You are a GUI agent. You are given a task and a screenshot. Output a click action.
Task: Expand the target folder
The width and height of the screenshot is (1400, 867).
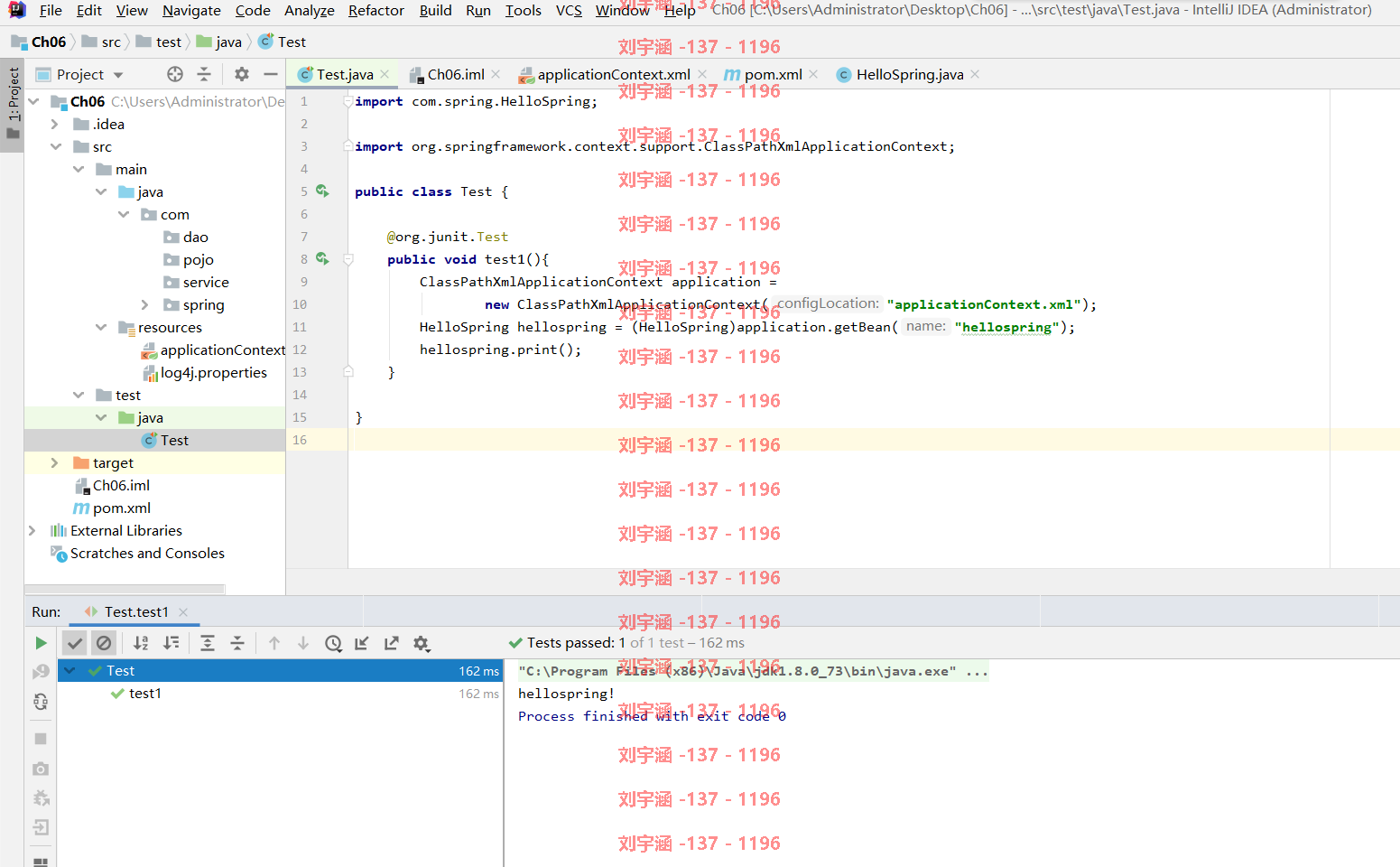point(55,462)
